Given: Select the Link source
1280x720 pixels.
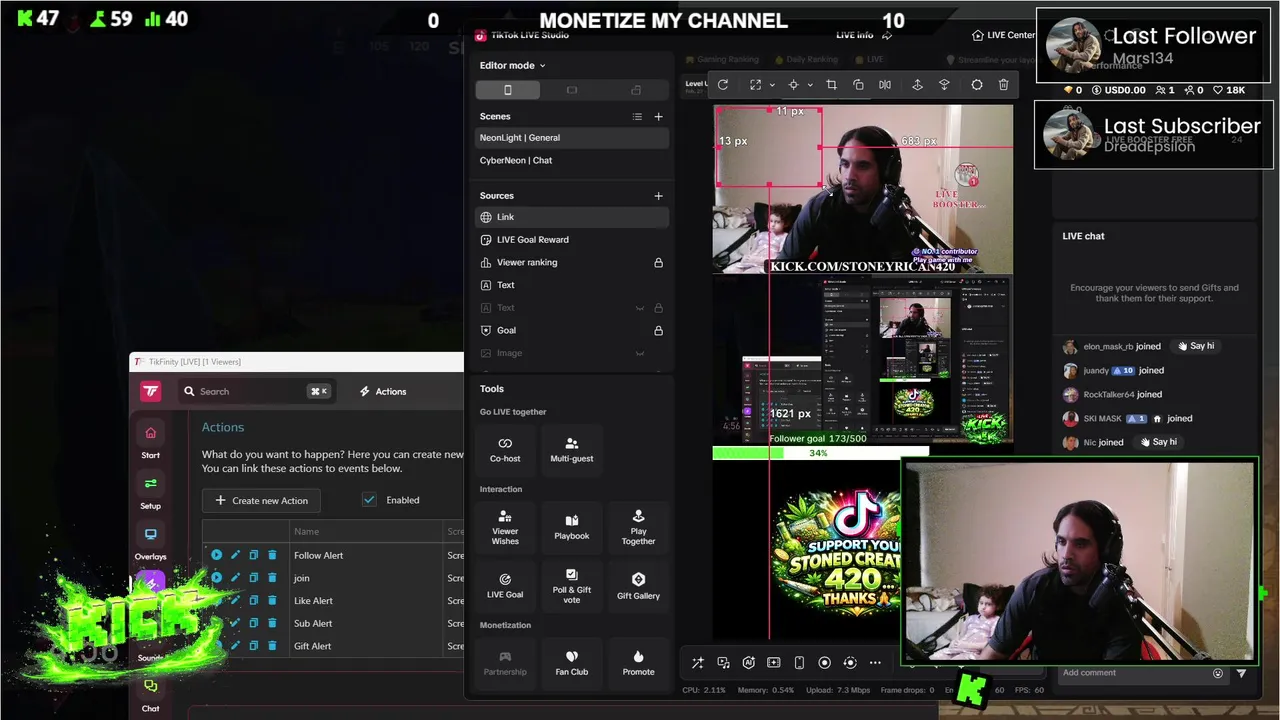Looking at the screenshot, I should [x=571, y=217].
